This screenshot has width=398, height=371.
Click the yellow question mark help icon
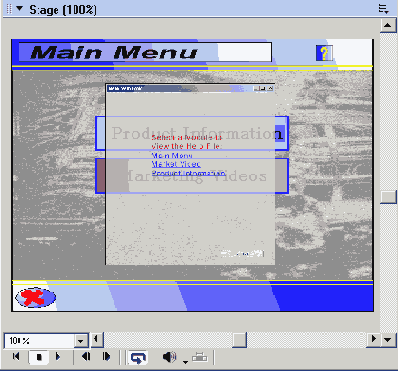[324, 53]
